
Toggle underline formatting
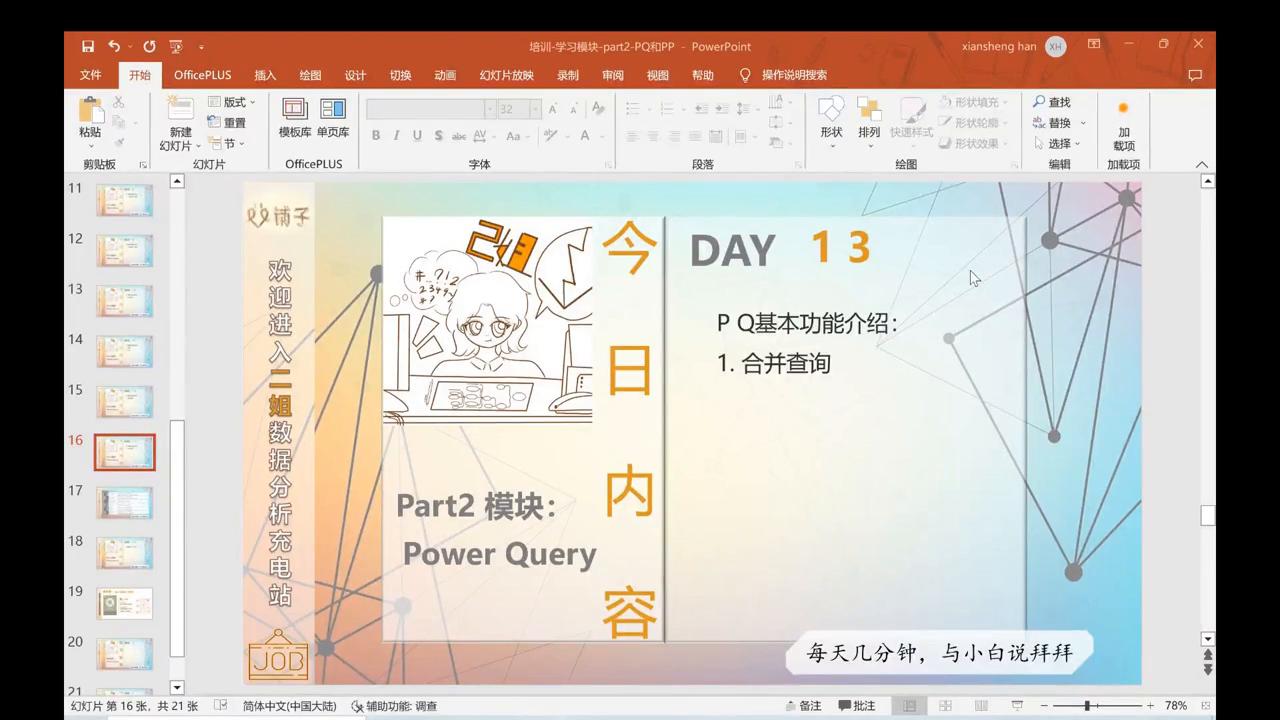point(417,134)
